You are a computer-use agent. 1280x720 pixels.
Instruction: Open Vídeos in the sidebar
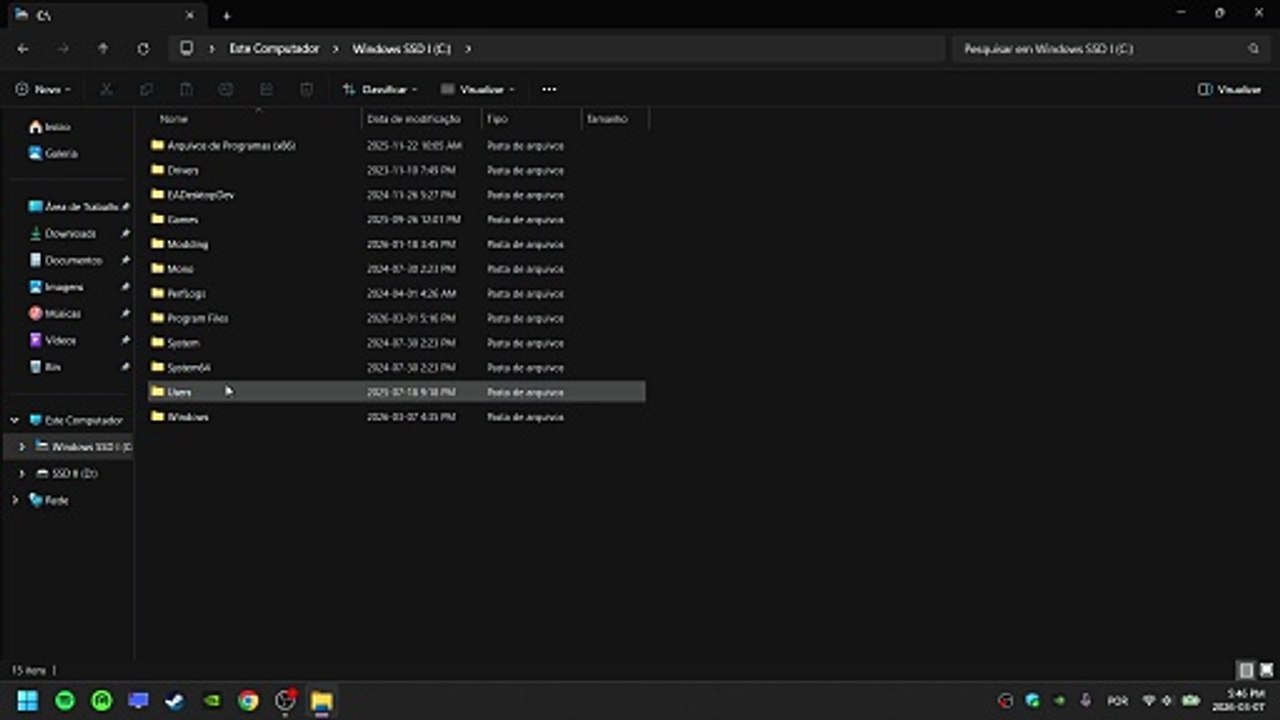(x=52, y=340)
